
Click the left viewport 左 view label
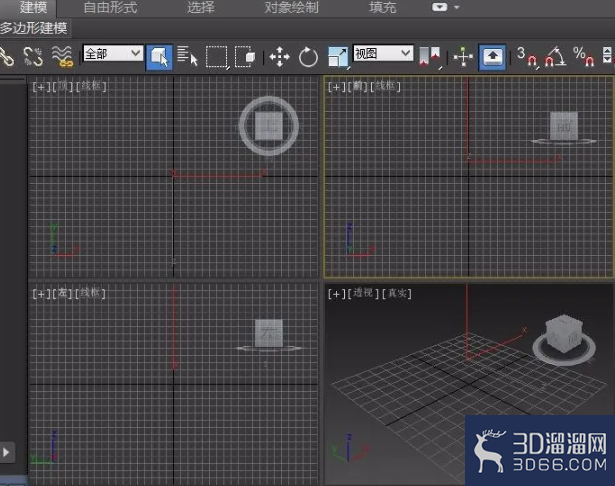(62, 293)
